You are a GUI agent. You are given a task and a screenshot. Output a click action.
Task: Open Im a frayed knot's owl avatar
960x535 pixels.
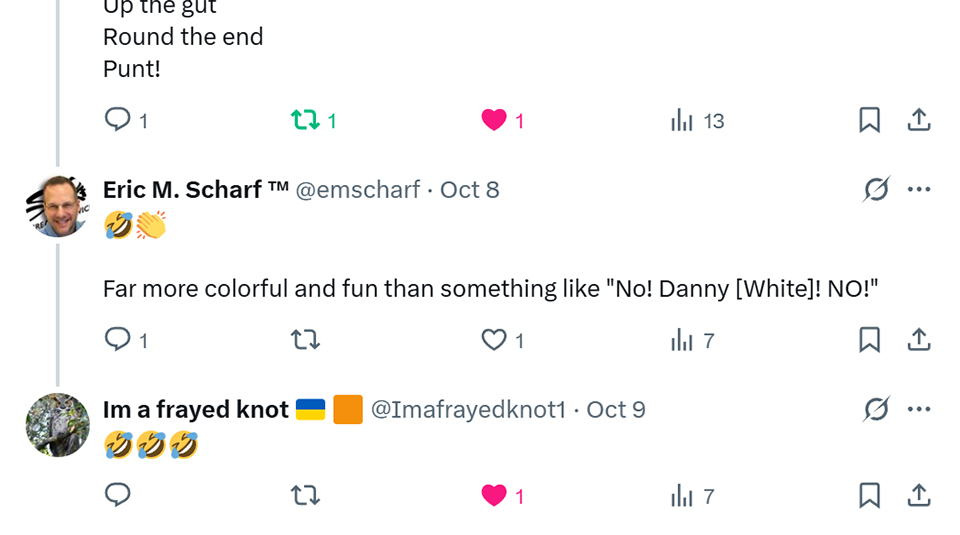click(57, 425)
